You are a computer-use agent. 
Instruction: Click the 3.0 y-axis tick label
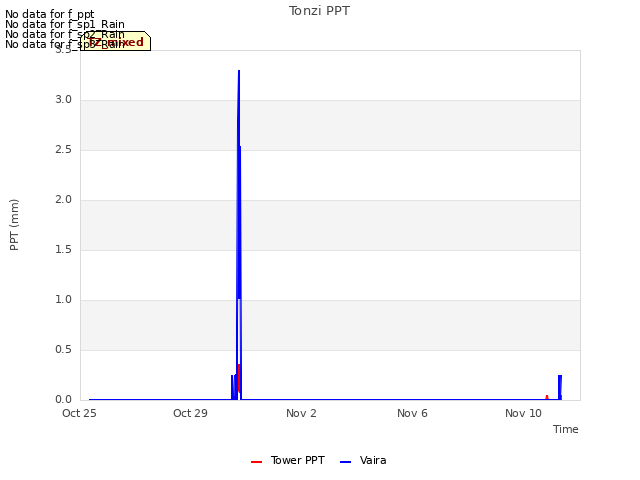pos(63,100)
